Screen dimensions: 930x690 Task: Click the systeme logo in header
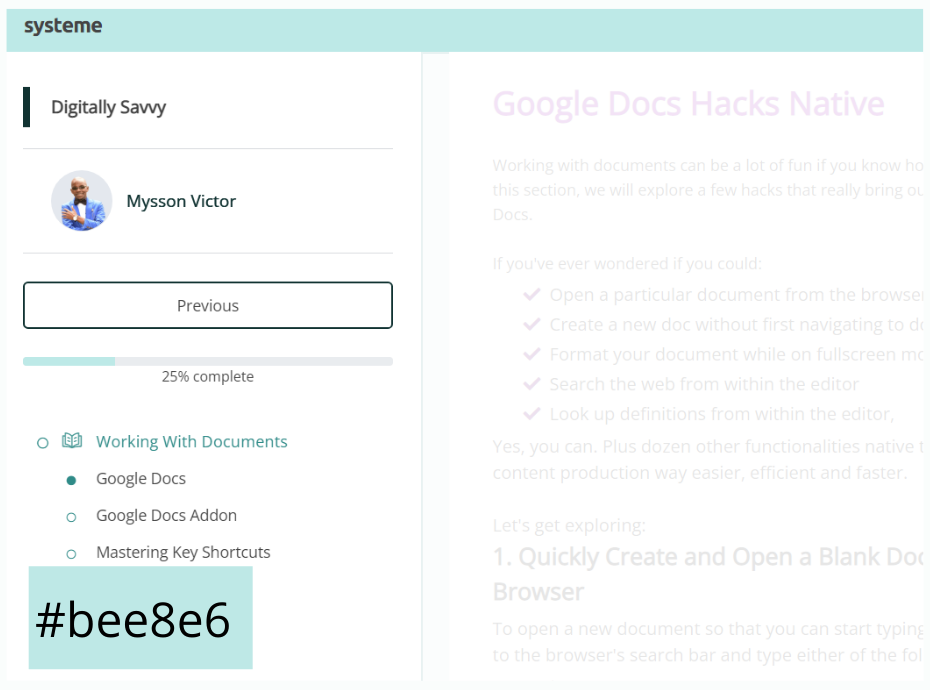tap(63, 26)
